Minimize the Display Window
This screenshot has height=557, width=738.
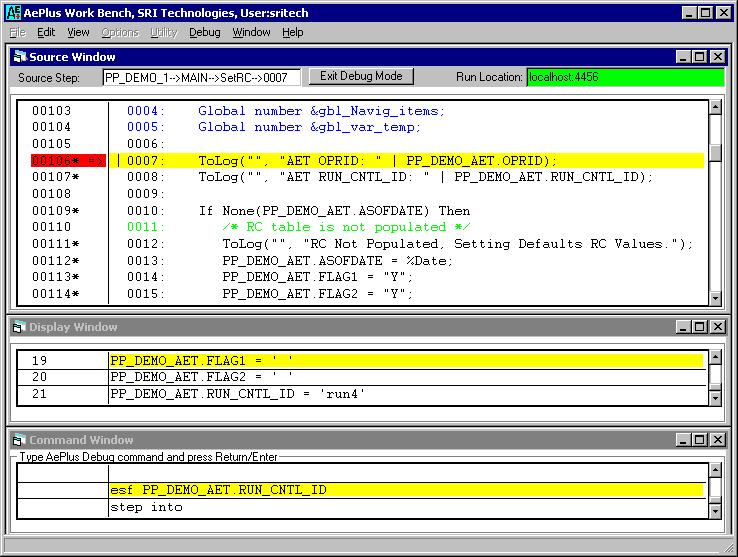684,327
